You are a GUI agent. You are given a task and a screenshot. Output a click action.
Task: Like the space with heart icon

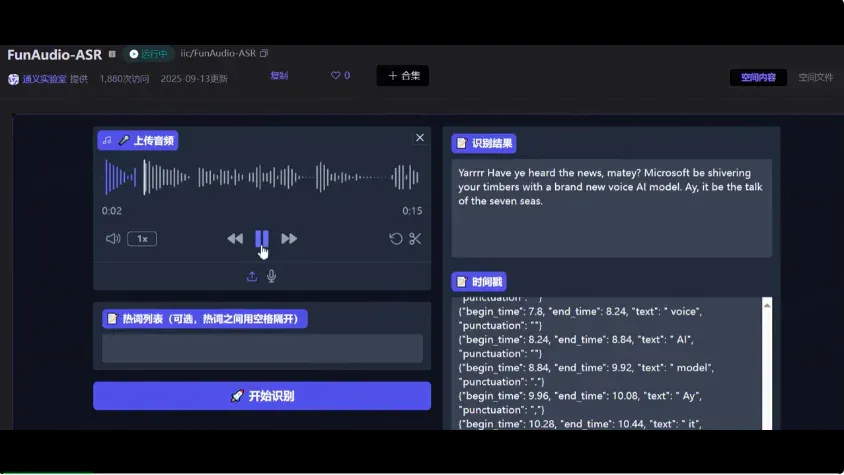[340, 75]
